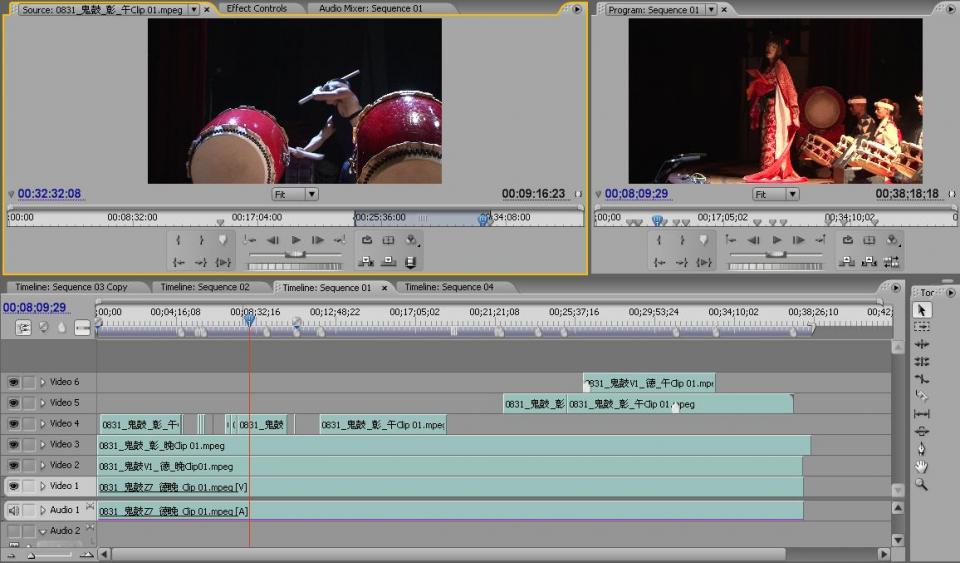Select the Hand tool
This screenshot has height=563, width=960.
tap(921, 466)
